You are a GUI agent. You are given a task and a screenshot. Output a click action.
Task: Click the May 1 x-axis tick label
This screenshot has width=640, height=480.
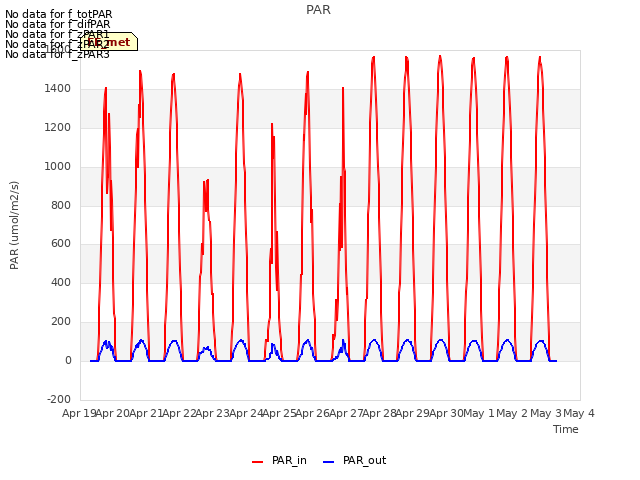point(479,413)
